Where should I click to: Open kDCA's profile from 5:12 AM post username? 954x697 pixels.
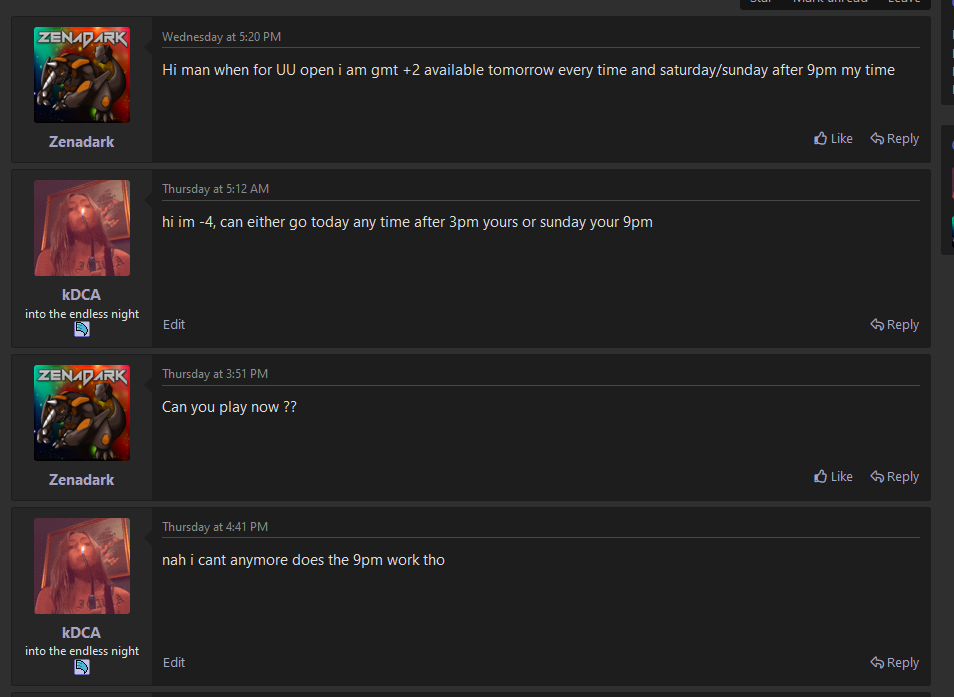coord(82,295)
